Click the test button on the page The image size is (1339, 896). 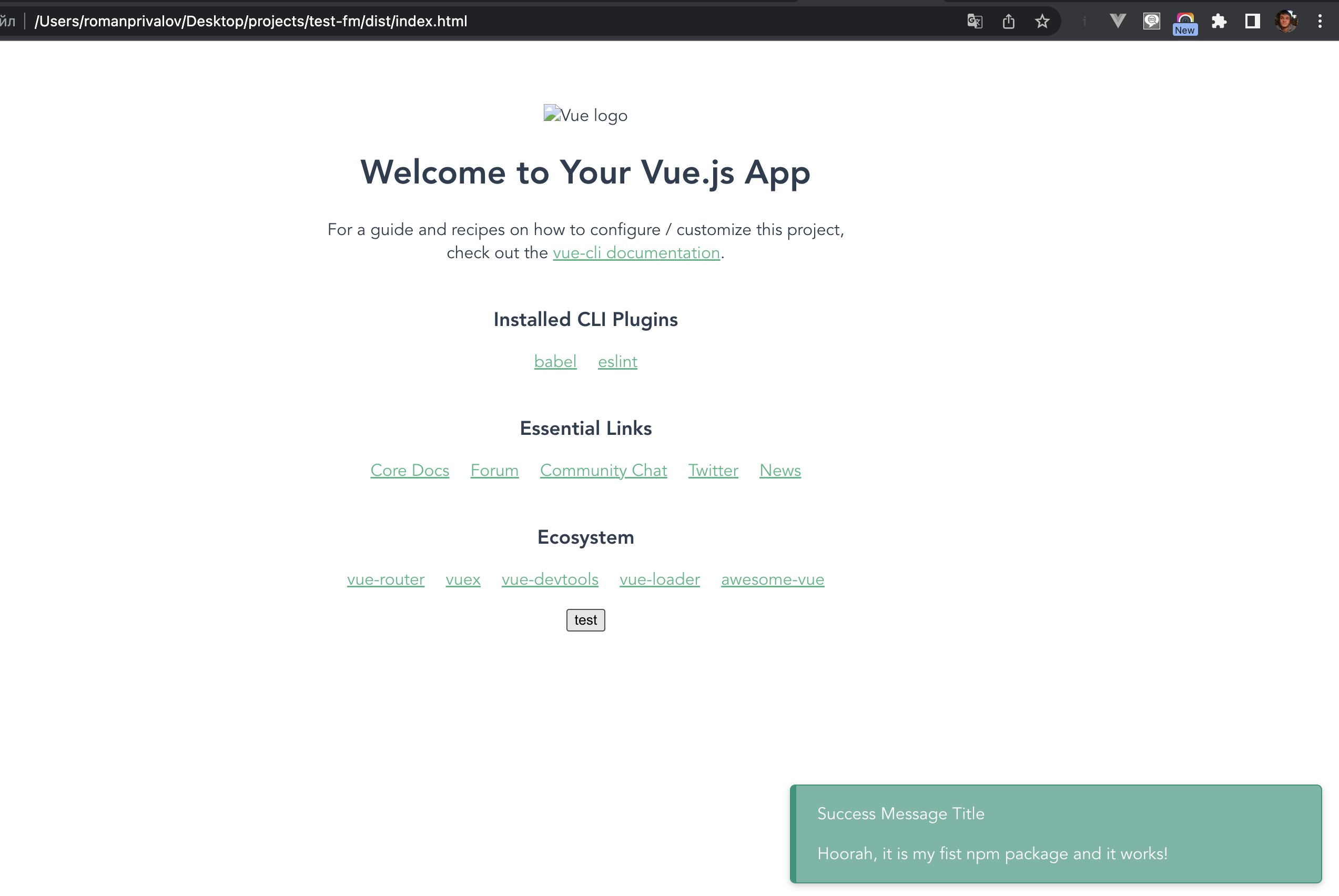pos(585,619)
